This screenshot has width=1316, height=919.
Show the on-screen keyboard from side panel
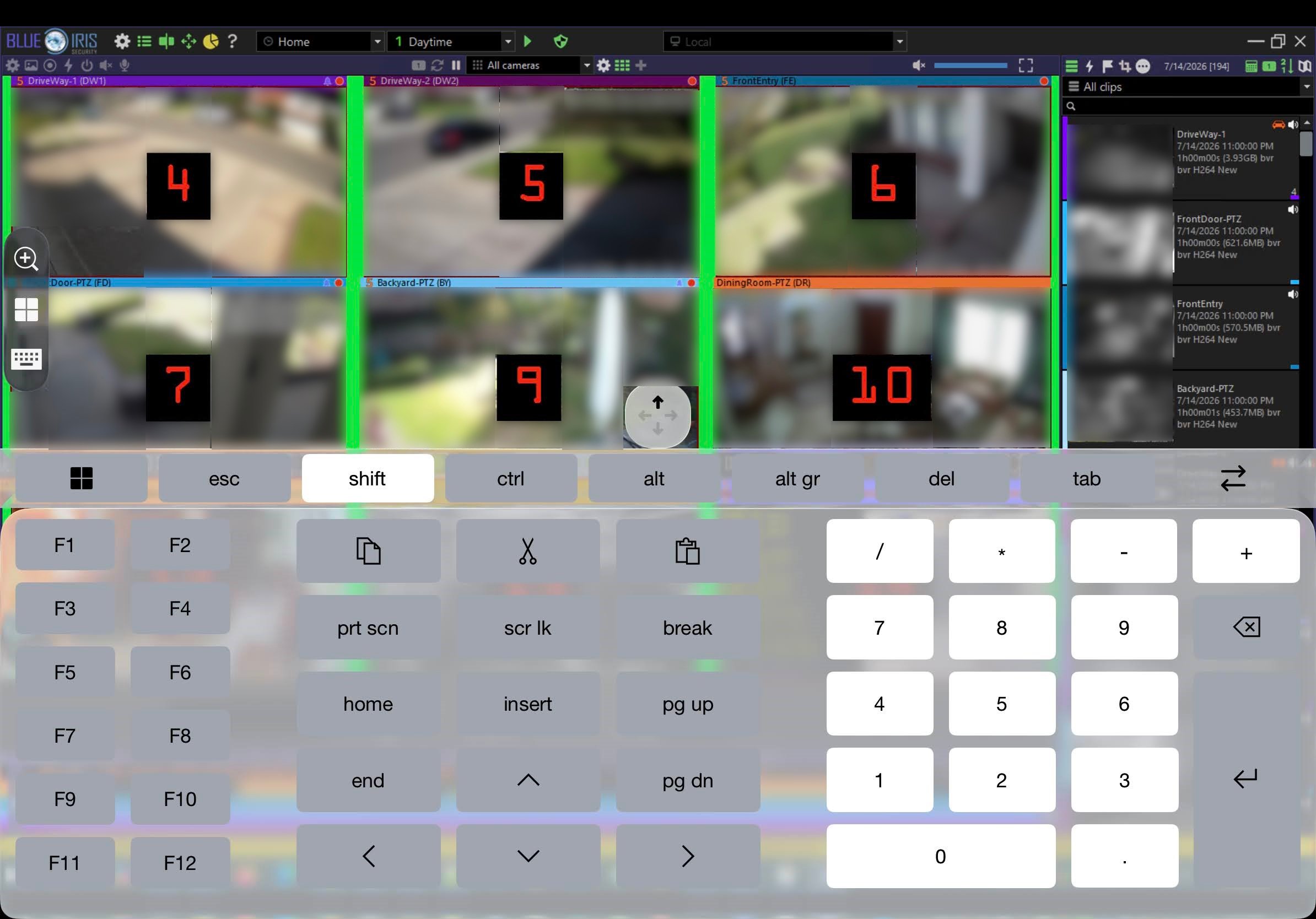[x=26, y=359]
